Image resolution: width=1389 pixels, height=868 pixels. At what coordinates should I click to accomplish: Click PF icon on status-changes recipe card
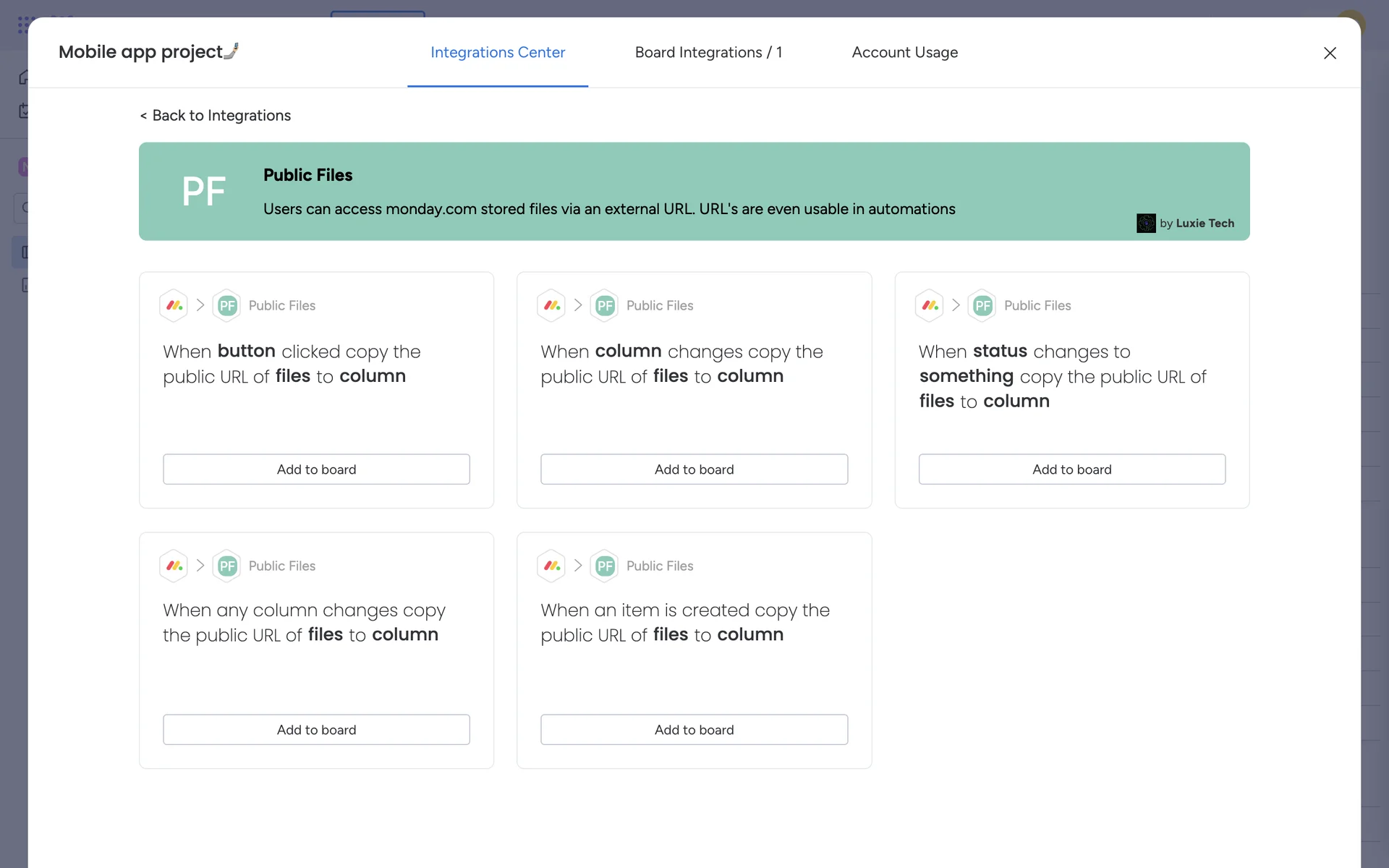(982, 305)
